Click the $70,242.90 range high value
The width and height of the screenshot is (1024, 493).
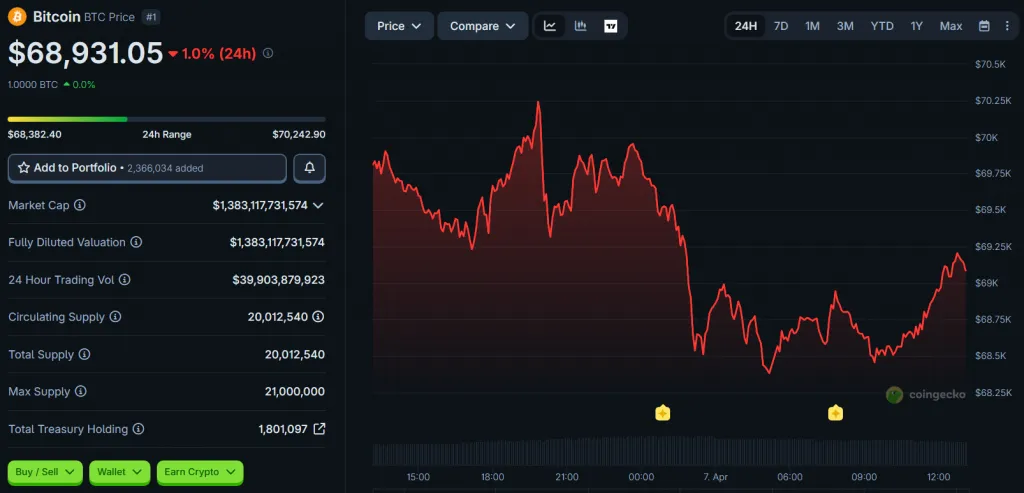coord(298,135)
